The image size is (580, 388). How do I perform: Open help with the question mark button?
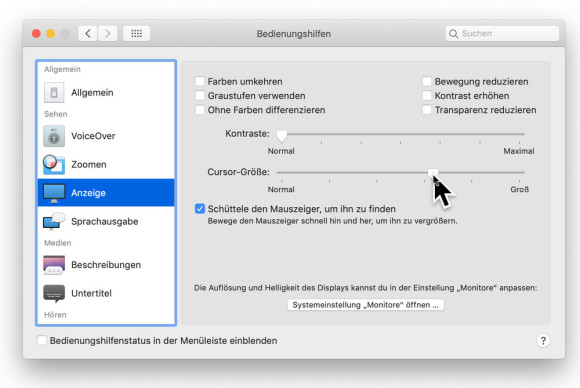pyautogui.click(x=543, y=341)
